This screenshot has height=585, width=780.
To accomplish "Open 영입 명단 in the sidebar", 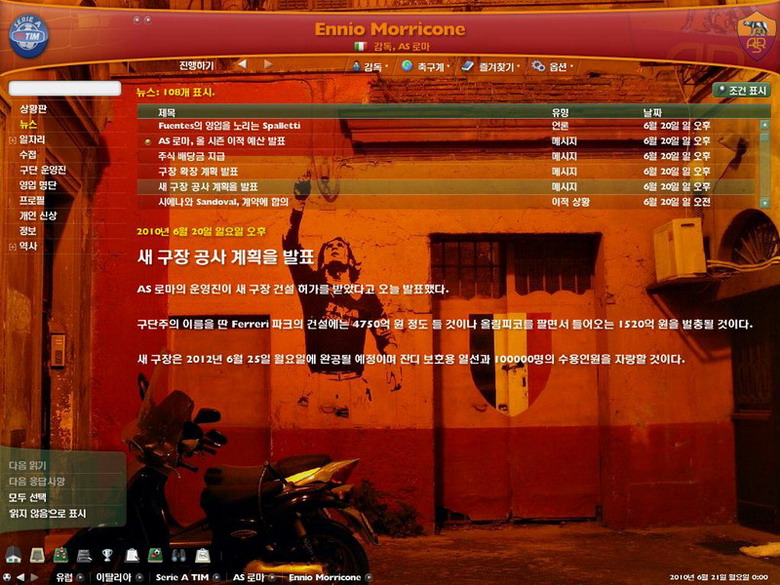I will pos(38,185).
